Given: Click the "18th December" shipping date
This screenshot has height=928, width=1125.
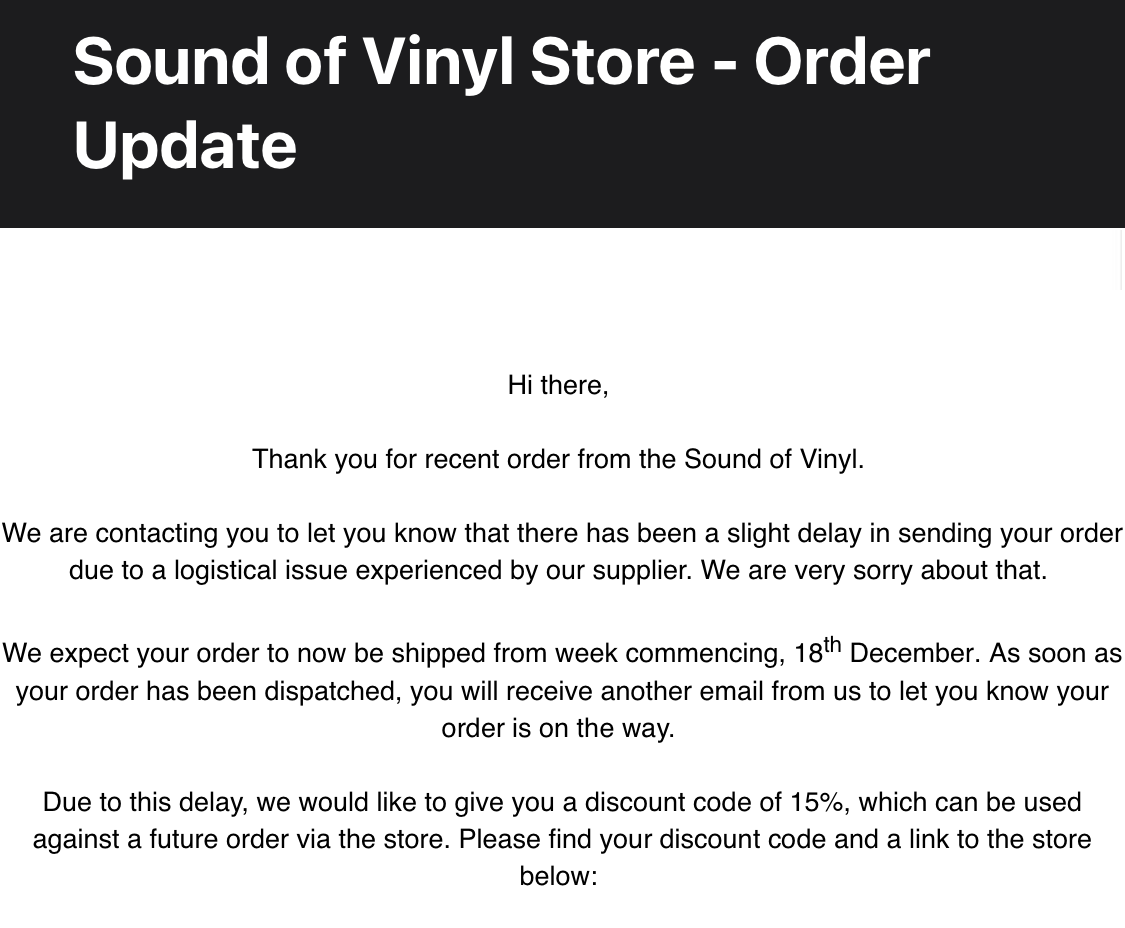Looking at the screenshot, I should click(x=885, y=652).
